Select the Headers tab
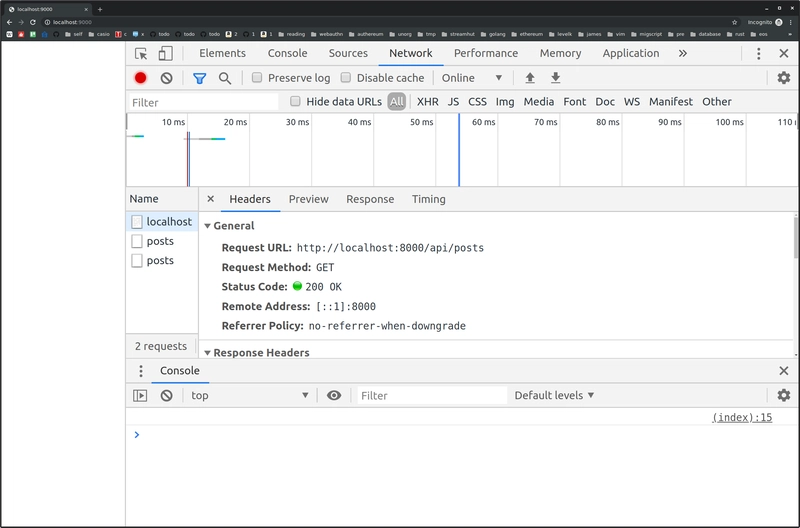 coord(249,199)
